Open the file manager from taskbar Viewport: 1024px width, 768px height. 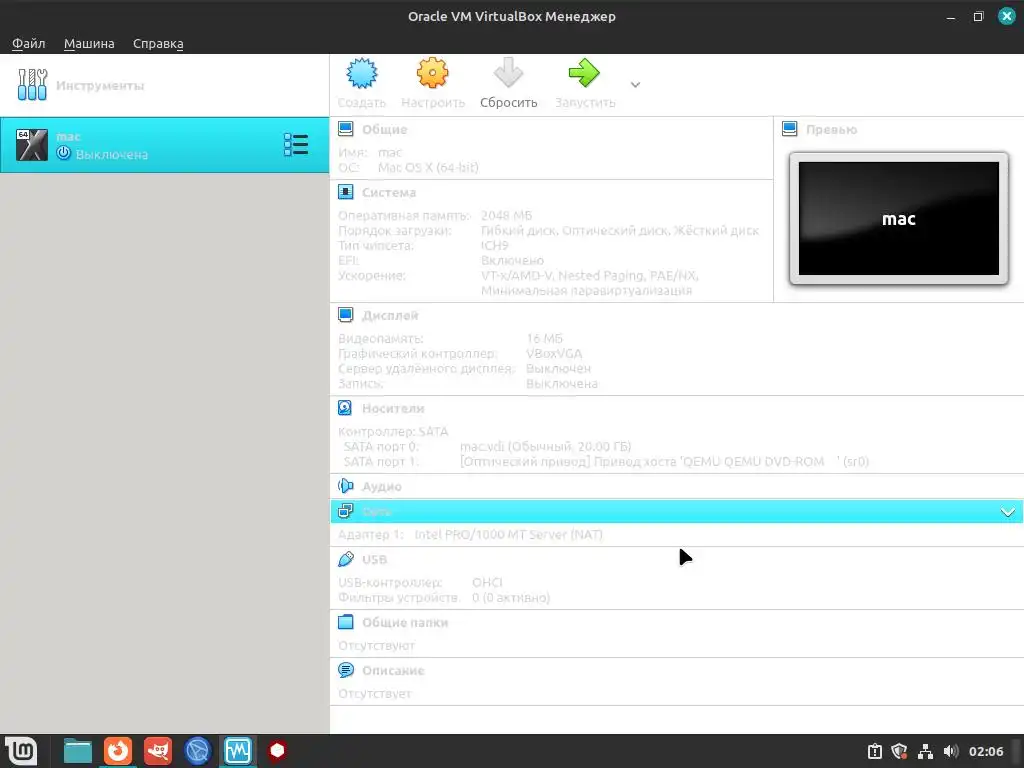78,751
